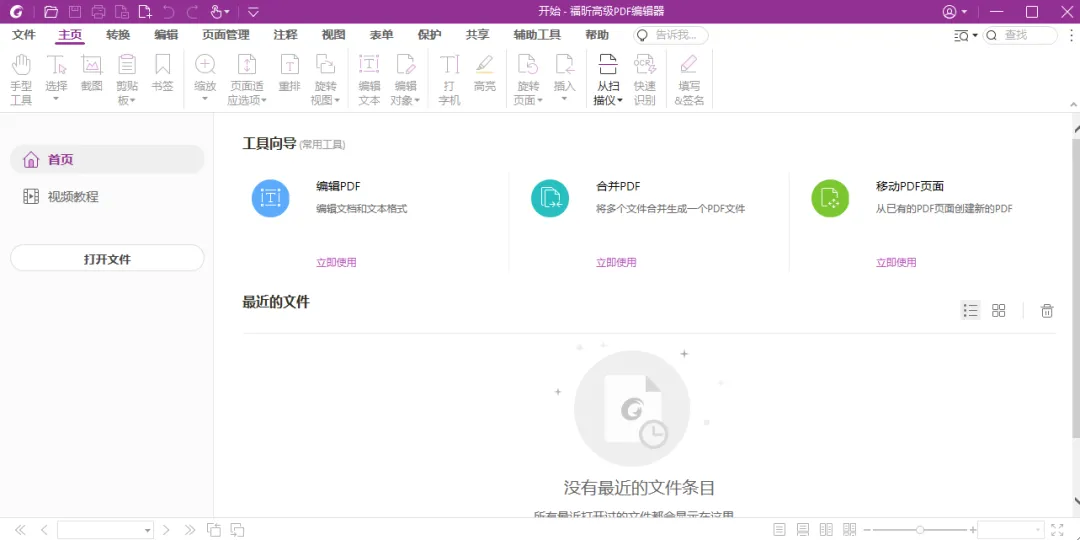Go to next page arrow
The height and width of the screenshot is (540, 1080).
click(x=166, y=530)
